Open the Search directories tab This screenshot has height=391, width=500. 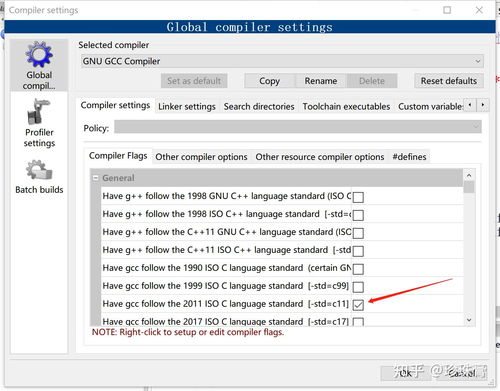[259, 107]
